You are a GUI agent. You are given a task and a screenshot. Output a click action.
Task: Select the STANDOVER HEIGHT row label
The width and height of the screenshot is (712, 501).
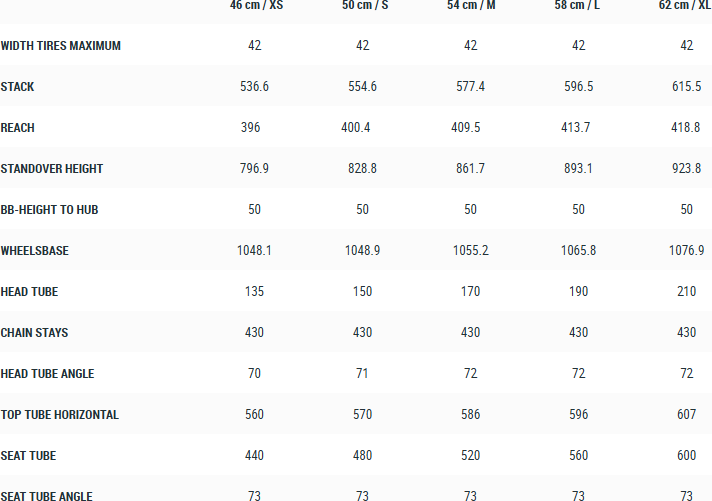[52, 169]
